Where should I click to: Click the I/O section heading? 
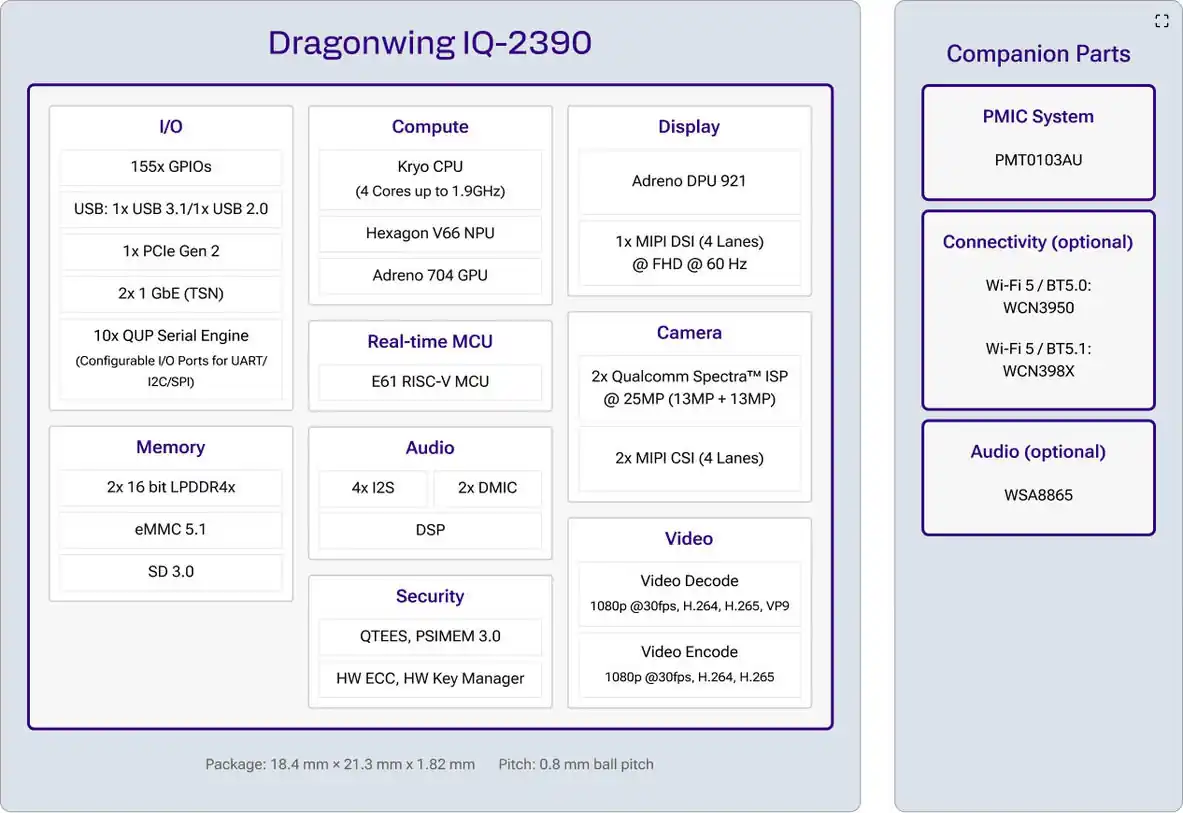click(x=171, y=126)
